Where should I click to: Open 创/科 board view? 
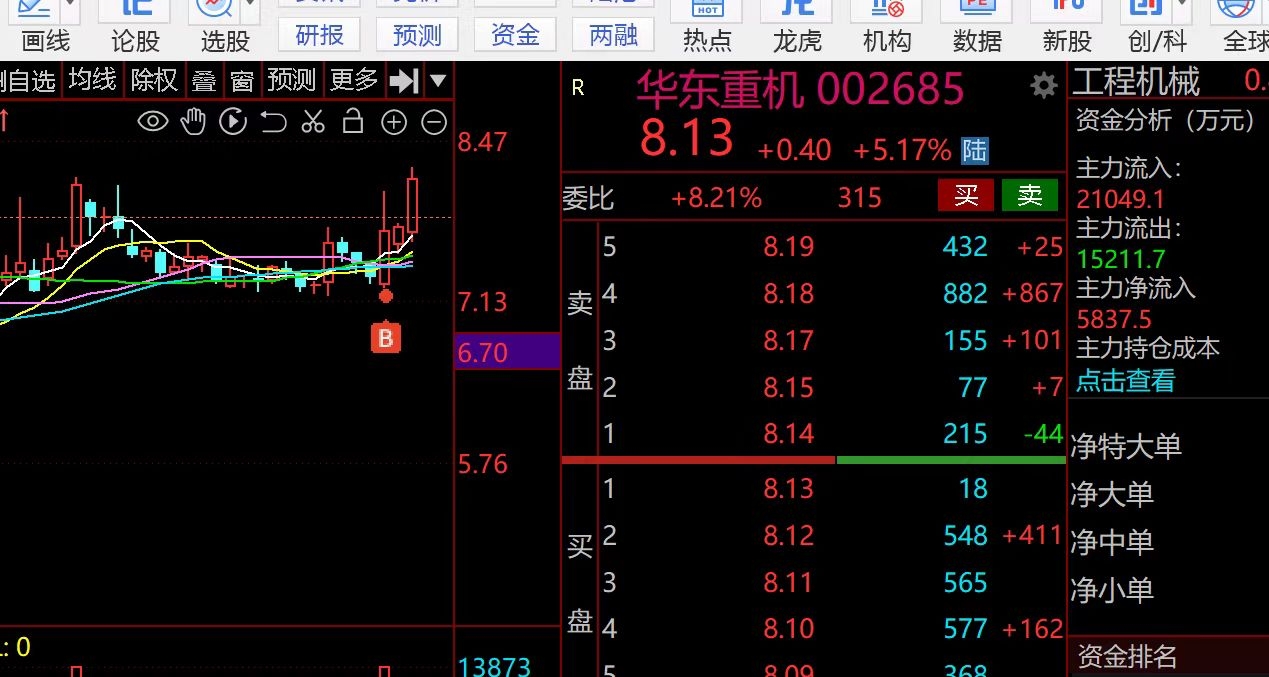pyautogui.click(x=1157, y=41)
